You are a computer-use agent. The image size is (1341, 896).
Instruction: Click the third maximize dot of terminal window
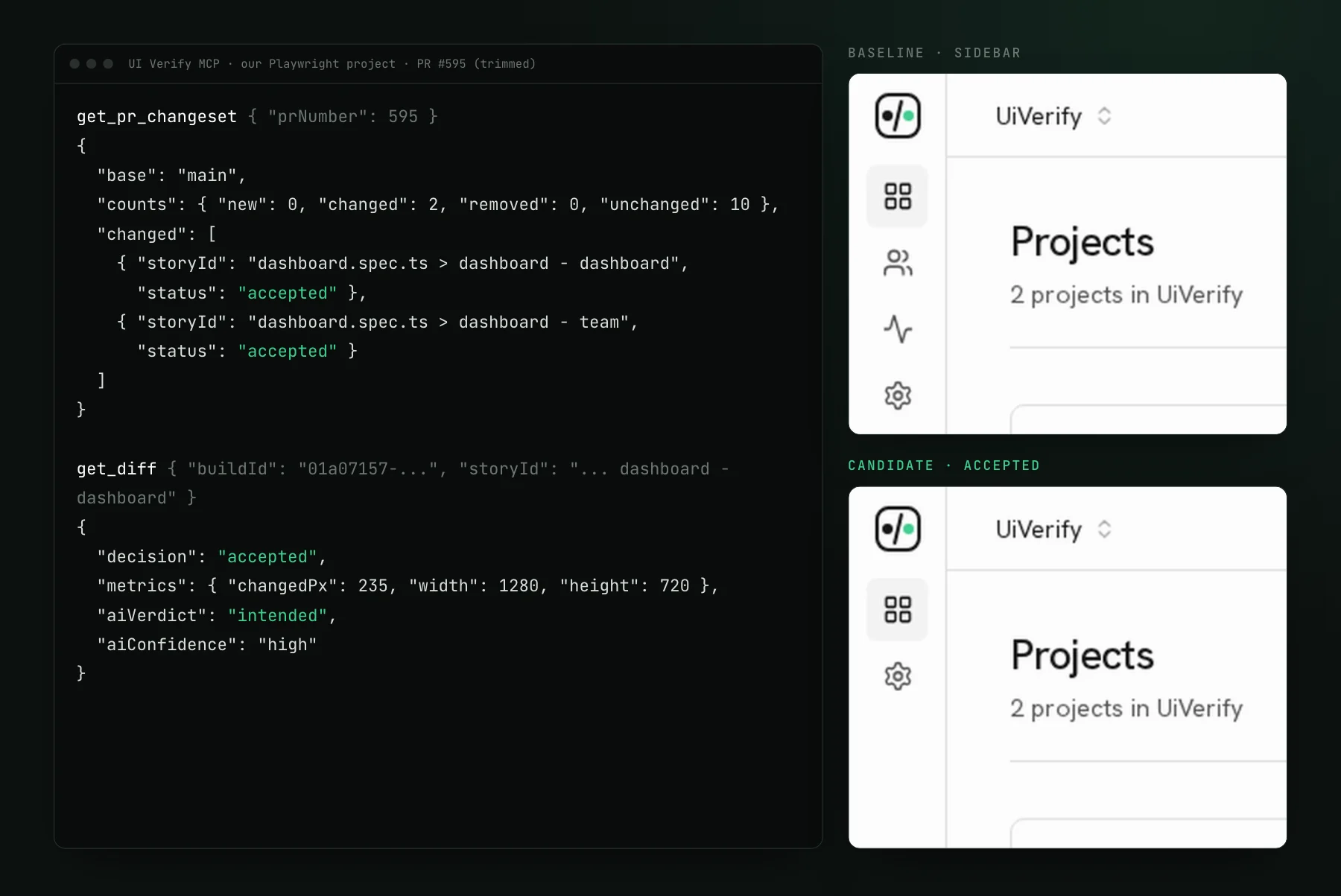tap(108, 64)
